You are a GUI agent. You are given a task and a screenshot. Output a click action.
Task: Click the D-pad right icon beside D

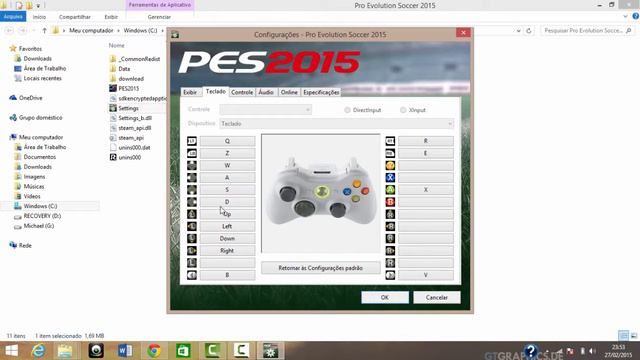coord(191,202)
